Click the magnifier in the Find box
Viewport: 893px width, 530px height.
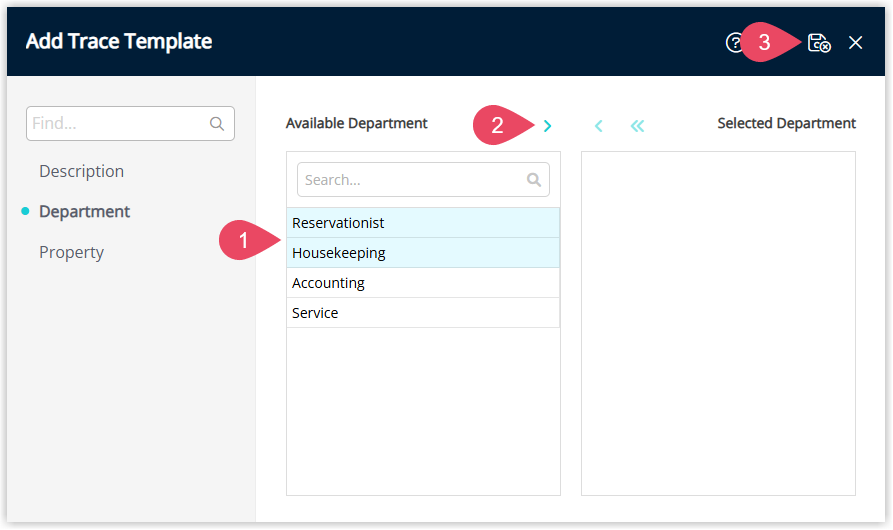216,124
